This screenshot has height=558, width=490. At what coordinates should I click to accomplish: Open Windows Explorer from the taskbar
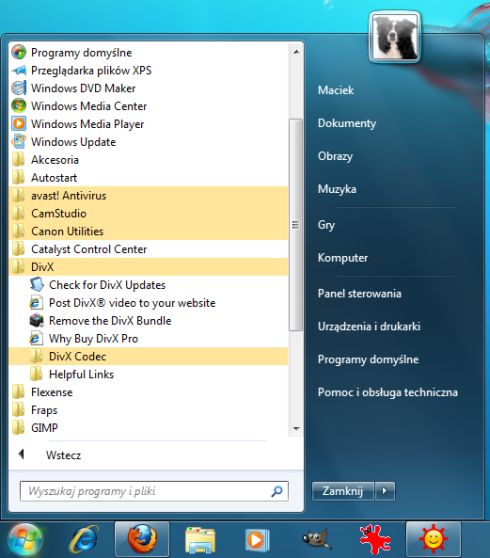point(200,540)
